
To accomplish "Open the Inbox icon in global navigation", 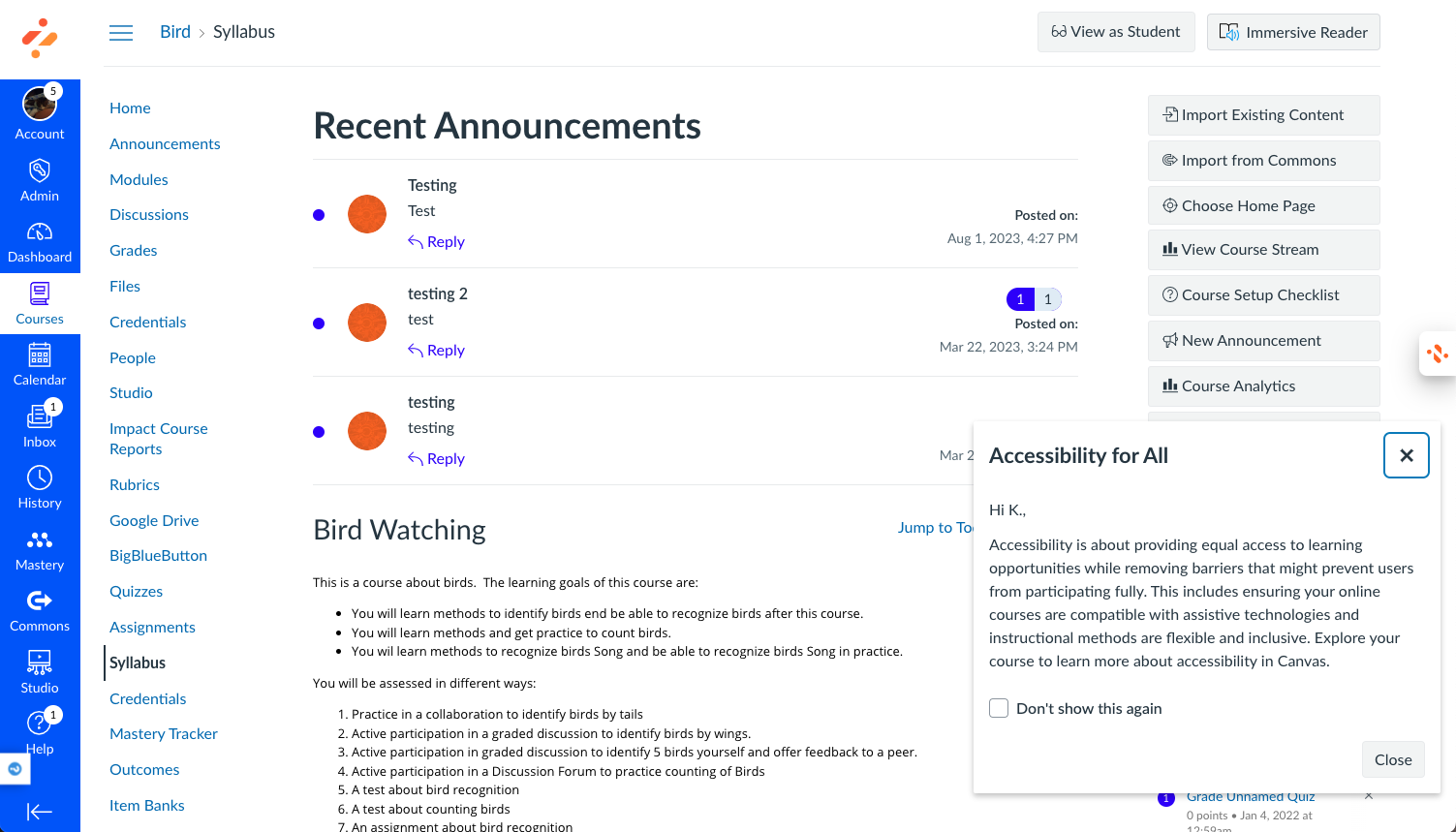I will [40, 417].
